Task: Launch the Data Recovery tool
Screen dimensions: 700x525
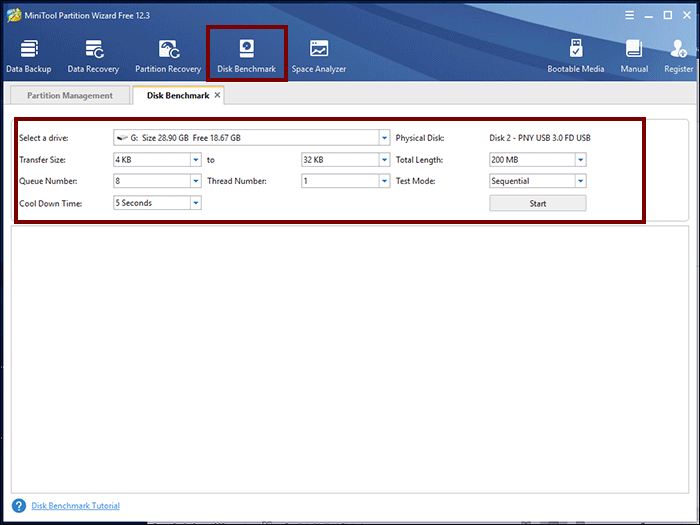Action: pyautogui.click(x=93, y=56)
